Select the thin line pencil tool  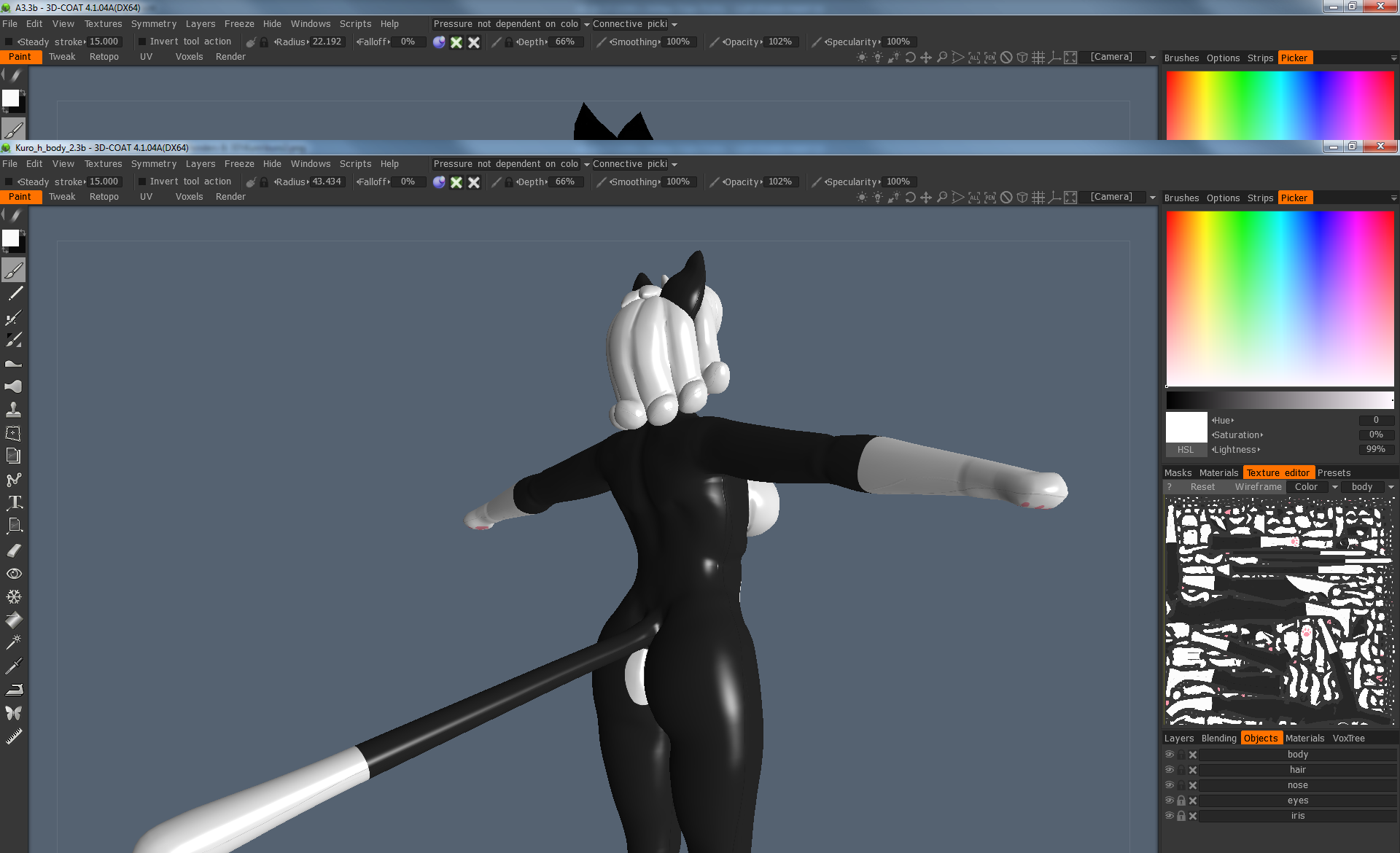coord(14,294)
